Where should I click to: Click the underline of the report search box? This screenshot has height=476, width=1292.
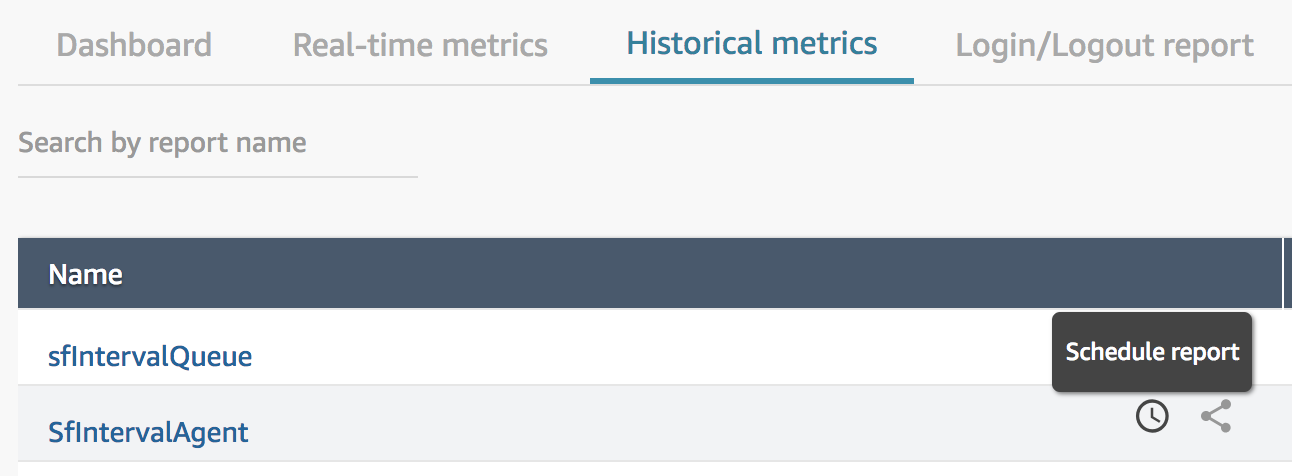(x=217, y=177)
